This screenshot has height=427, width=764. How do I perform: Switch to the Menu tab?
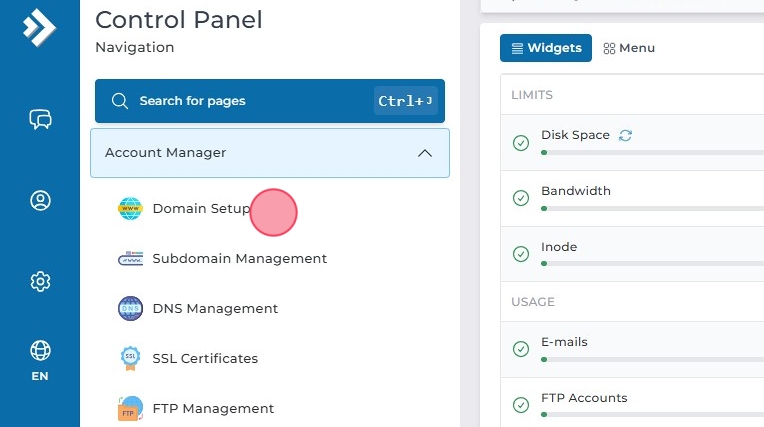(629, 48)
